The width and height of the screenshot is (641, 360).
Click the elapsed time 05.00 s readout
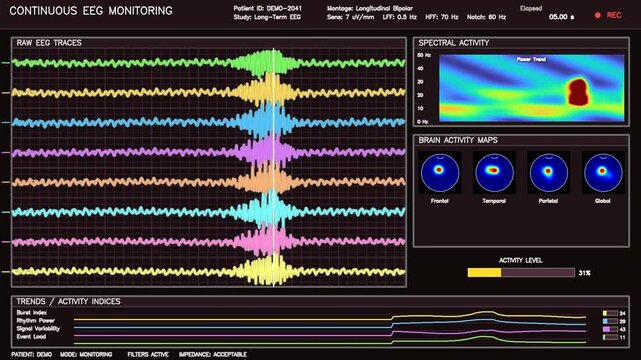pyautogui.click(x=561, y=17)
